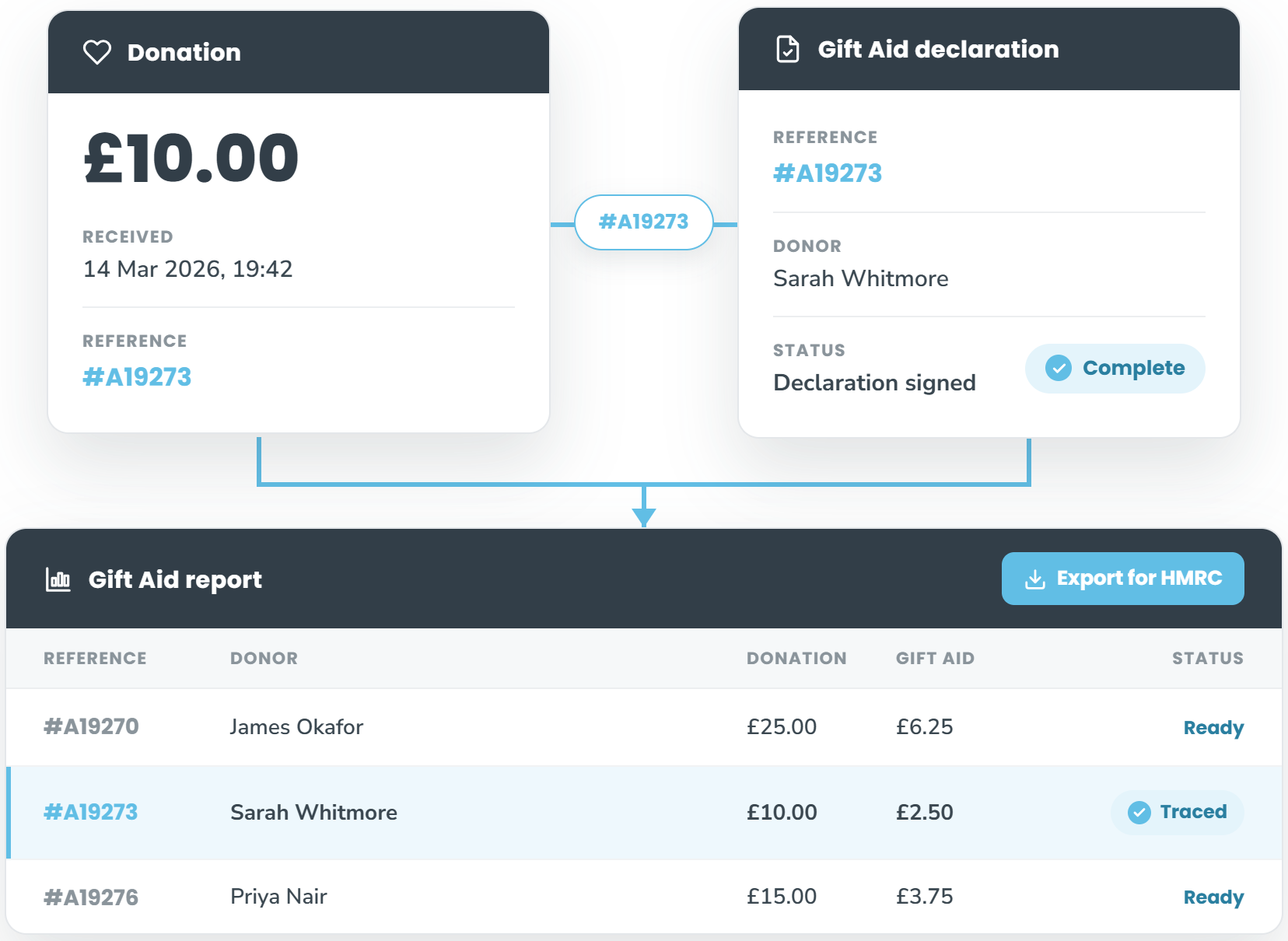The image size is (1288, 941).
Task: Open reference #A19270 in the report
Action: [91, 726]
